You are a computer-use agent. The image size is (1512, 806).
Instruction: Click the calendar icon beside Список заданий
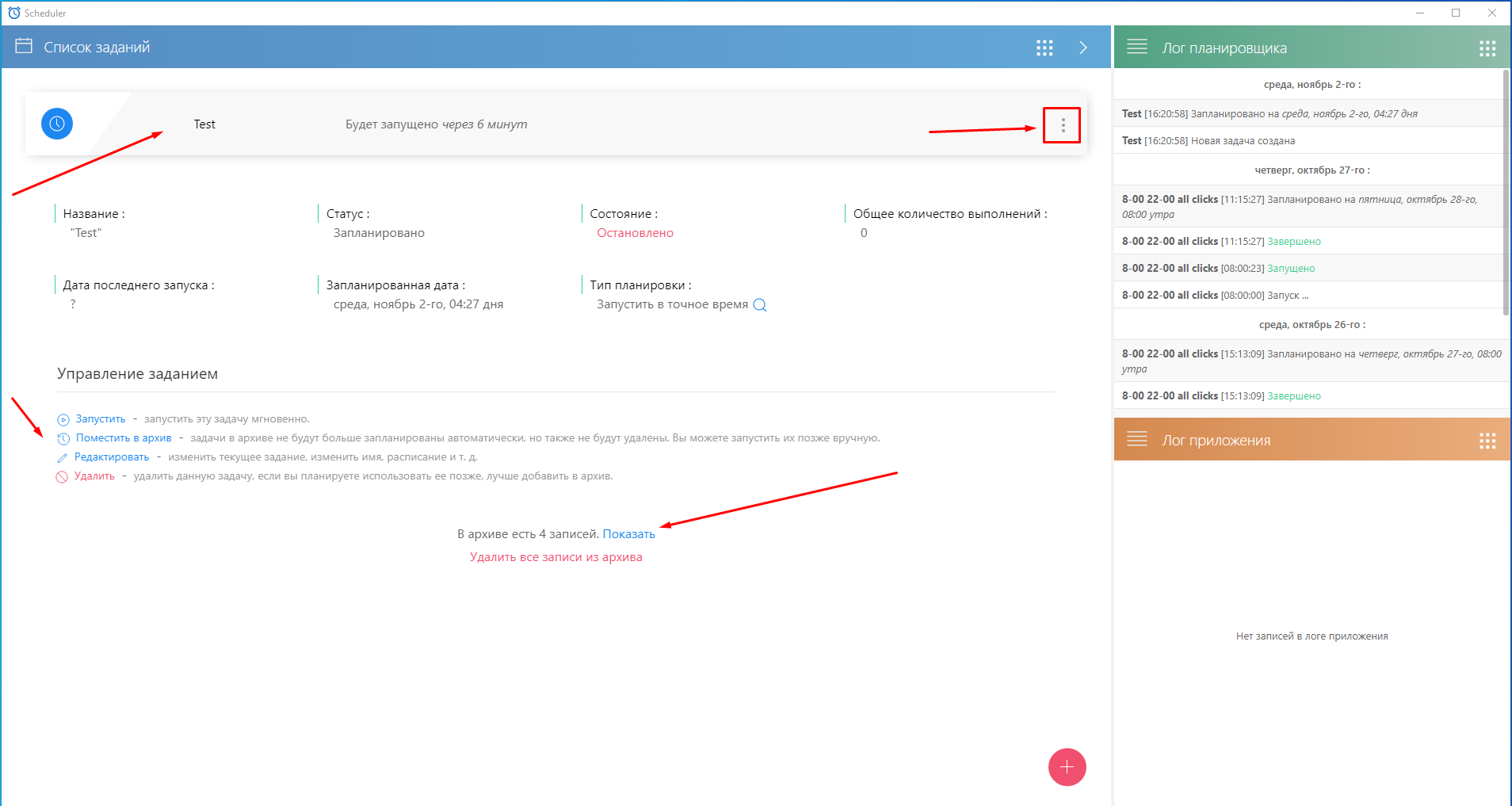pyautogui.click(x=24, y=46)
